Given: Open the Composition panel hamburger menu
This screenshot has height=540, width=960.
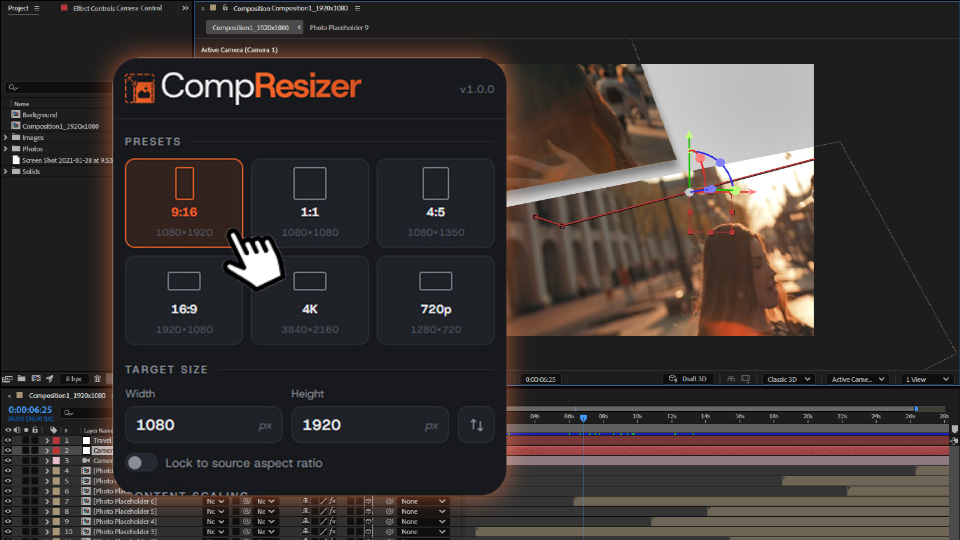Looking at the screenshot, I should point(358,9).
